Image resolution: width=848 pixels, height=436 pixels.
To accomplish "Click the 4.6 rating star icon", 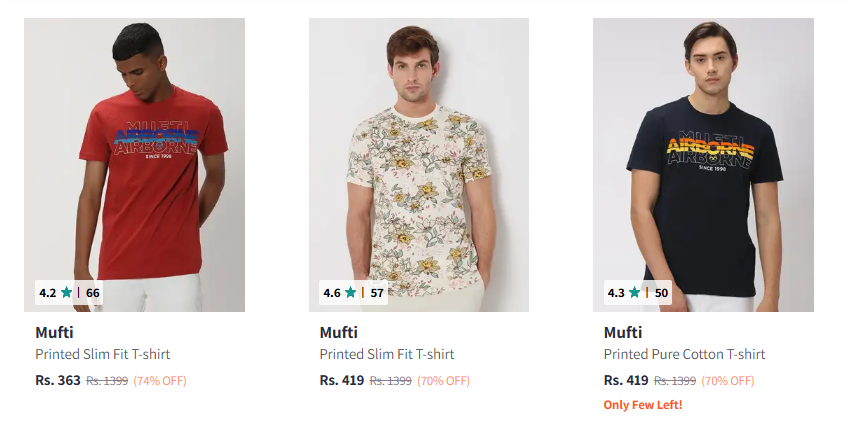I will tap(351, 293).
